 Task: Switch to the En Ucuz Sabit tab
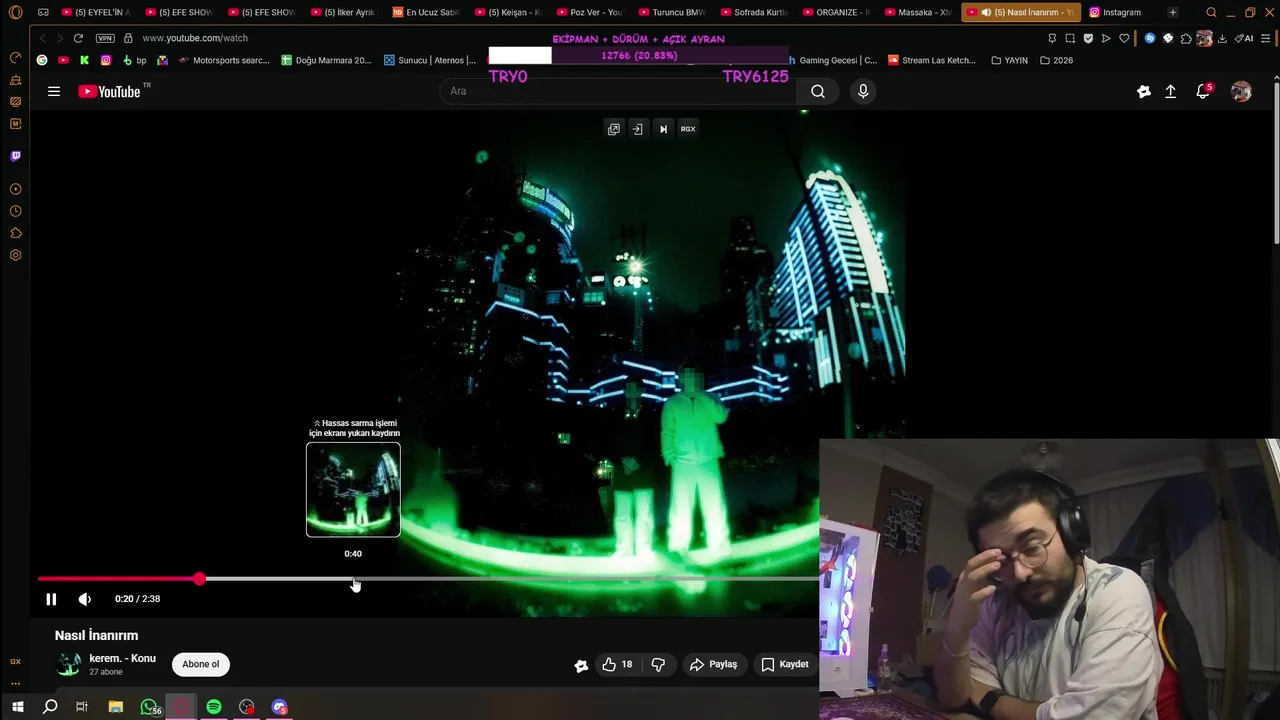(x=425, y=12)
